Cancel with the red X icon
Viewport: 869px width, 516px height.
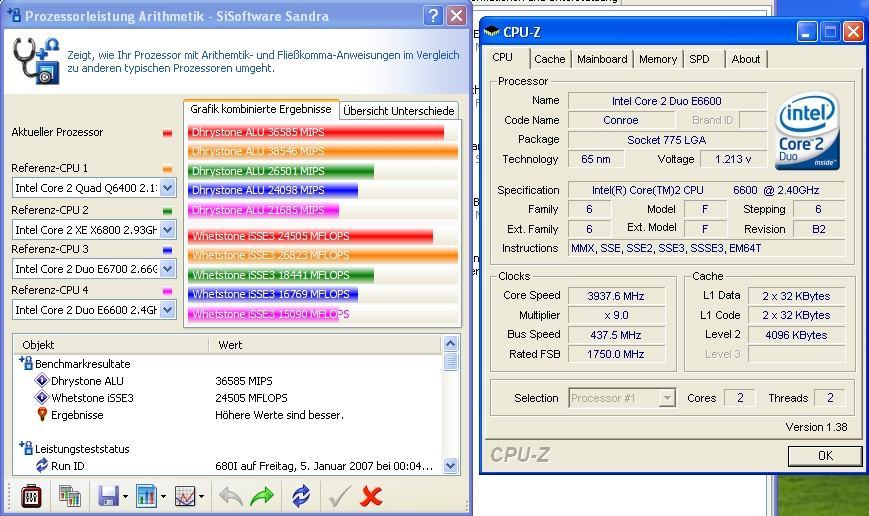[x=371, y=496]
